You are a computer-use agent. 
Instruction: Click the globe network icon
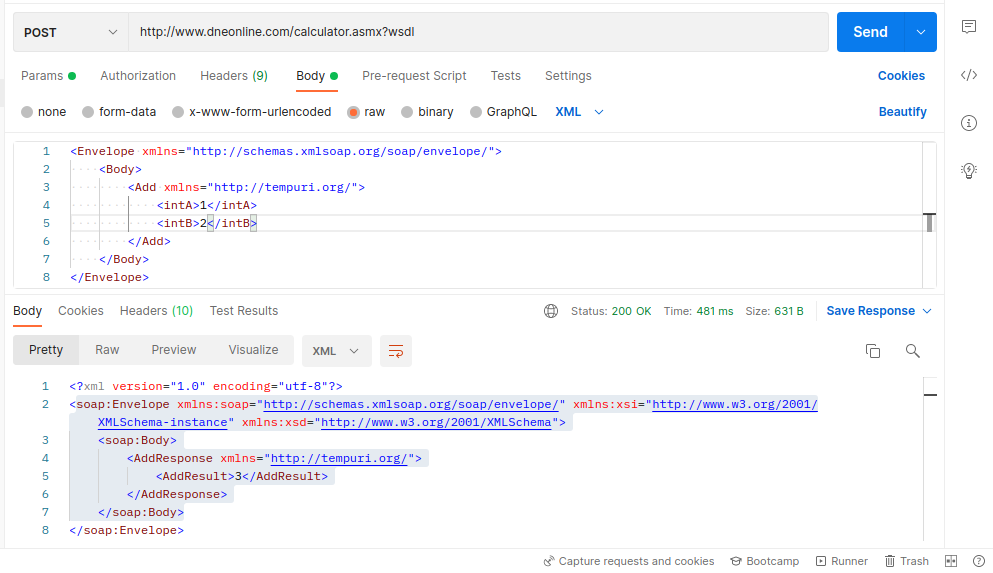coord(551,311)
